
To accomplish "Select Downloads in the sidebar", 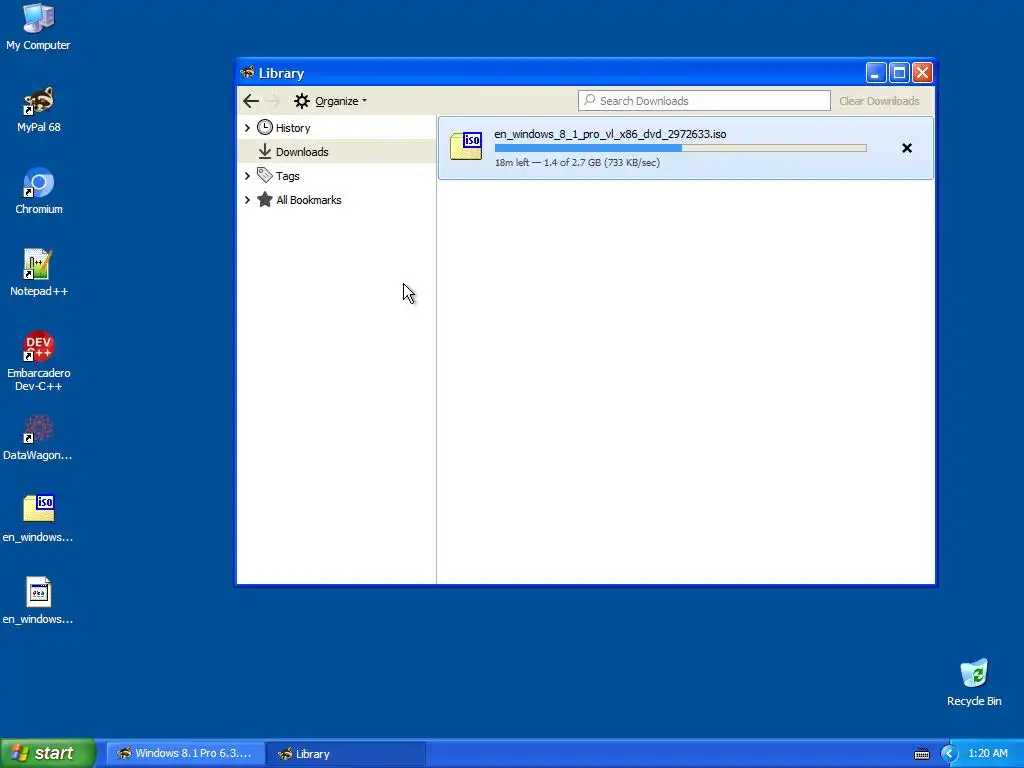I will tap(337, 152).
